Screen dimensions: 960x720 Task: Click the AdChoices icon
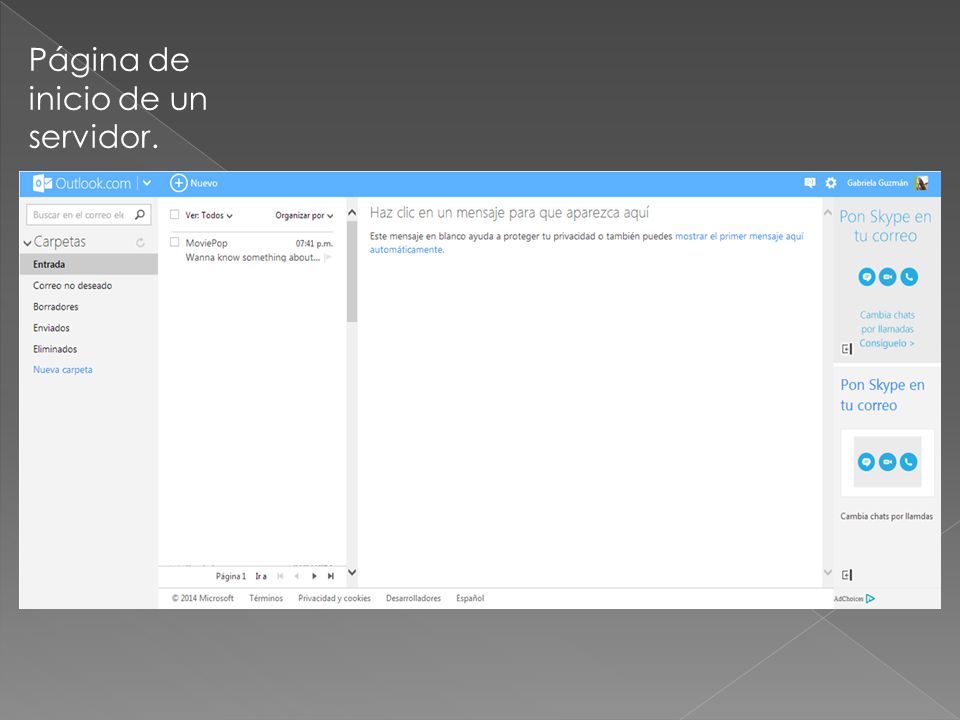tap(870, 599)
